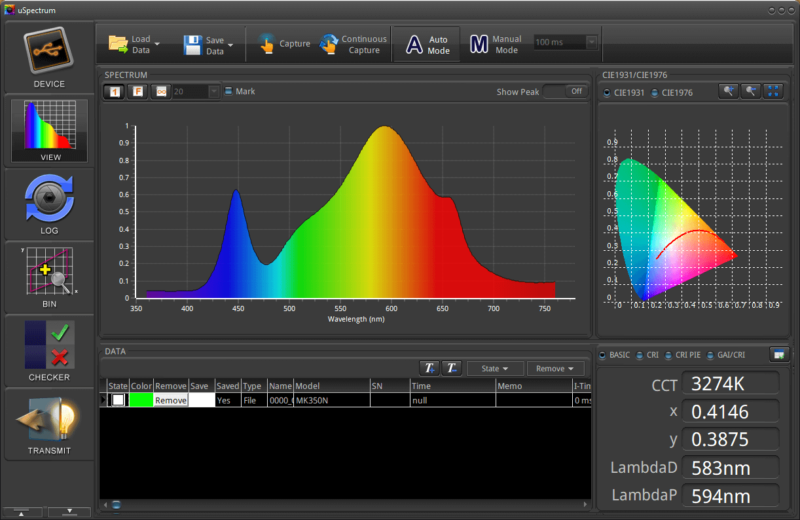Click the green Color swatch in data row
The height and width of the screenshot is (520, 800).
141,400
